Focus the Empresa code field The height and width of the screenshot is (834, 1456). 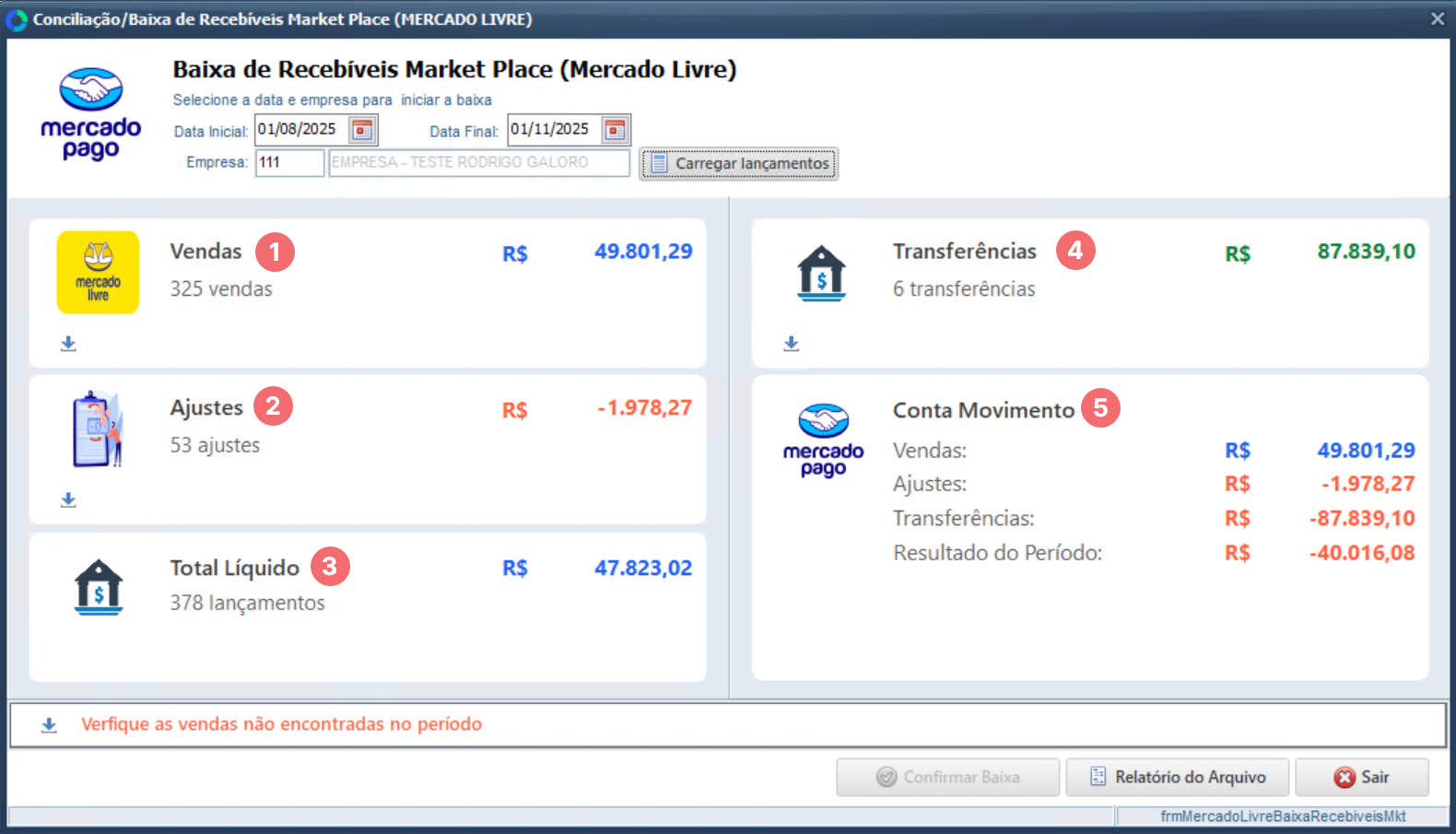(x=289, y=163)
